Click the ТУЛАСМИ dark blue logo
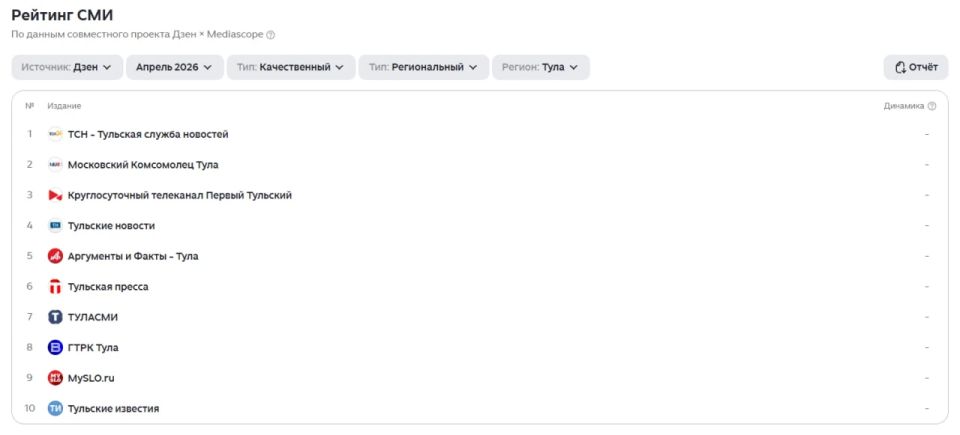This screenshot has width=960, height=435. 55,317
